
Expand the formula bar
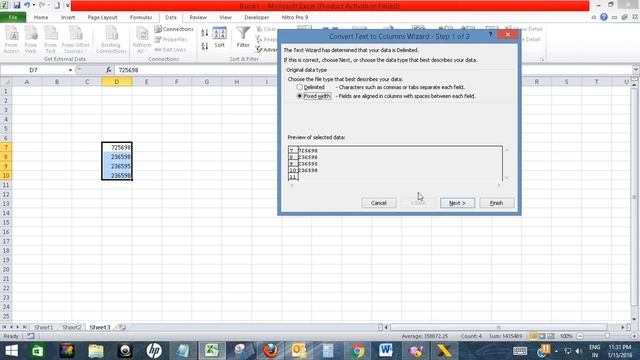[x=636, y=70]
